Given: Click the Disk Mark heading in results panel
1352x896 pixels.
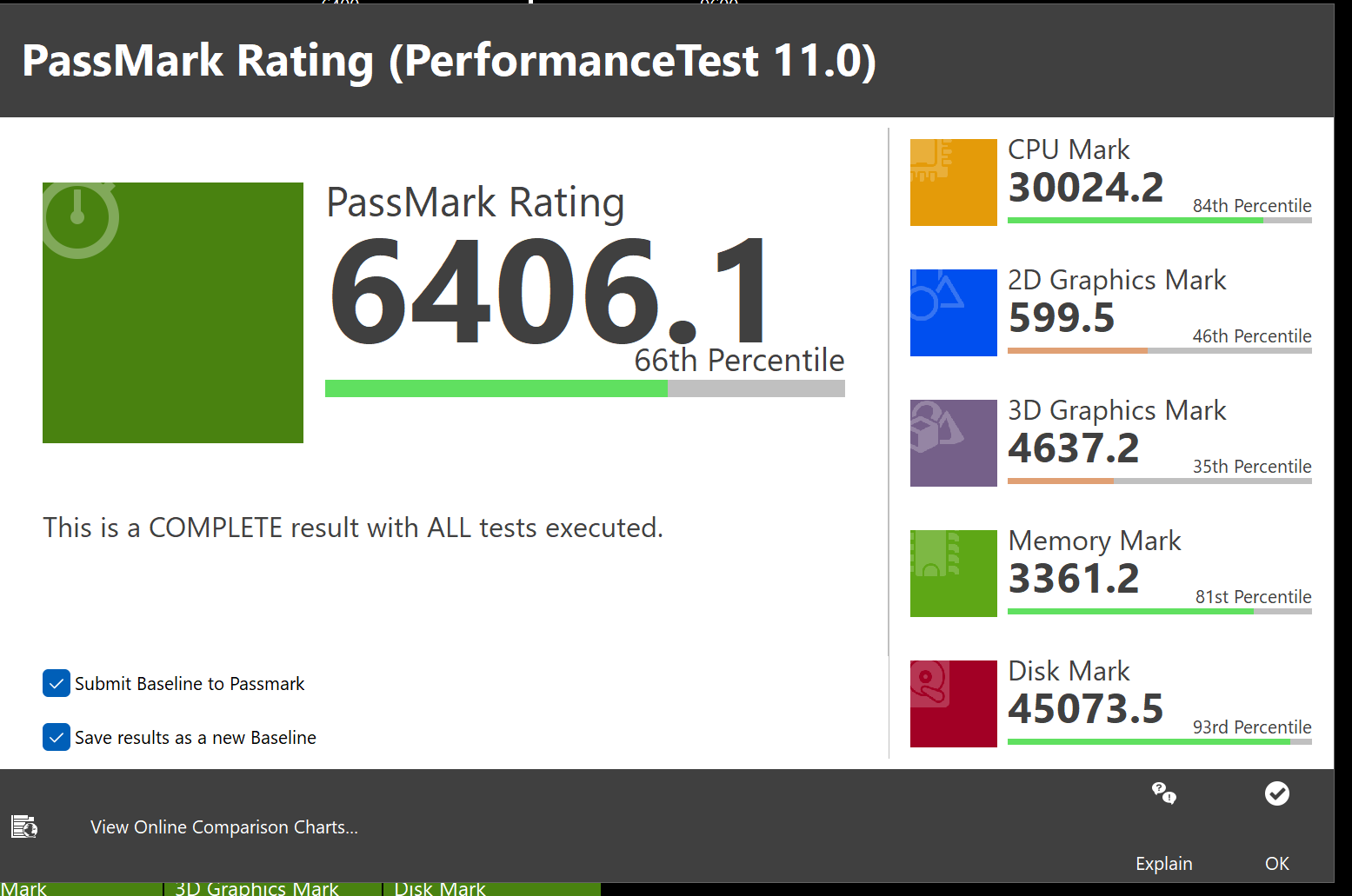Looking at the screenshot, I should pyautogui.click(x=1069, y=671).
